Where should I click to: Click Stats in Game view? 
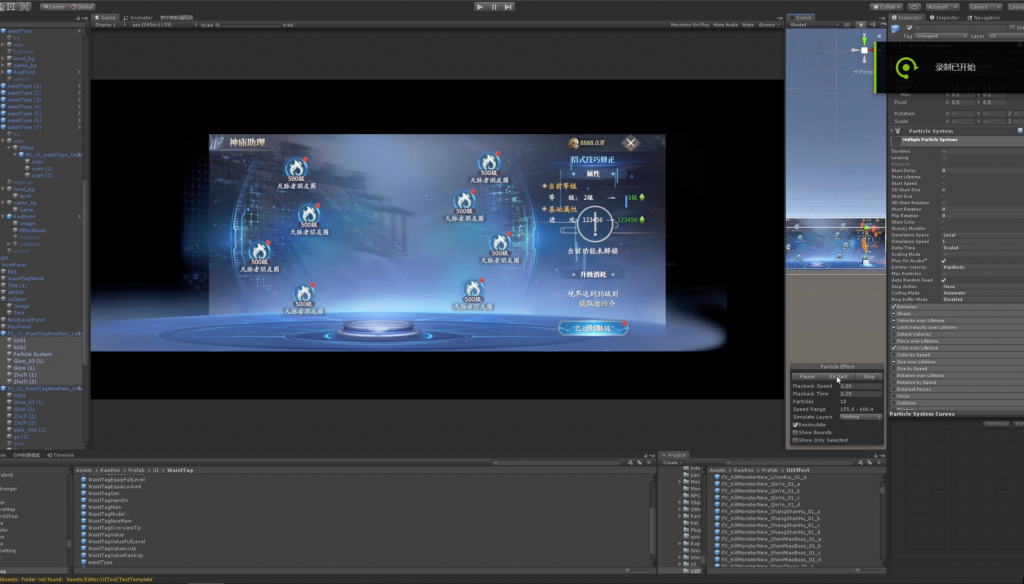[x=748, y=25]
